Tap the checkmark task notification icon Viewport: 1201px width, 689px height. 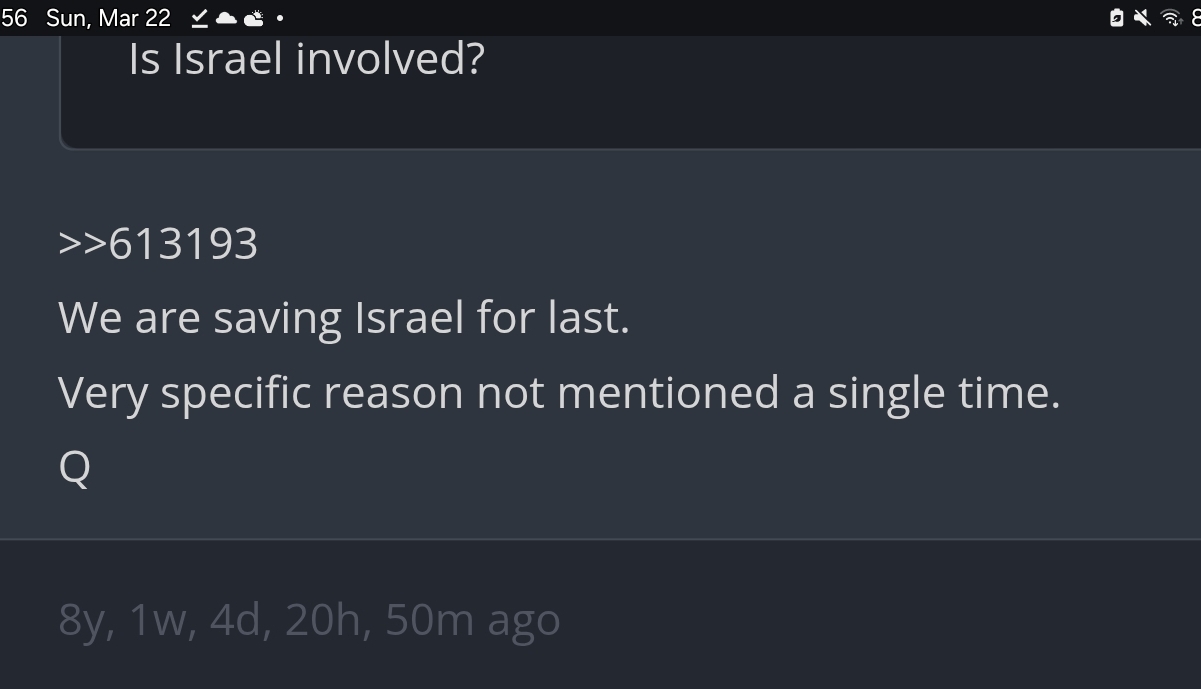pyautogui.click(x=199, y=18)
